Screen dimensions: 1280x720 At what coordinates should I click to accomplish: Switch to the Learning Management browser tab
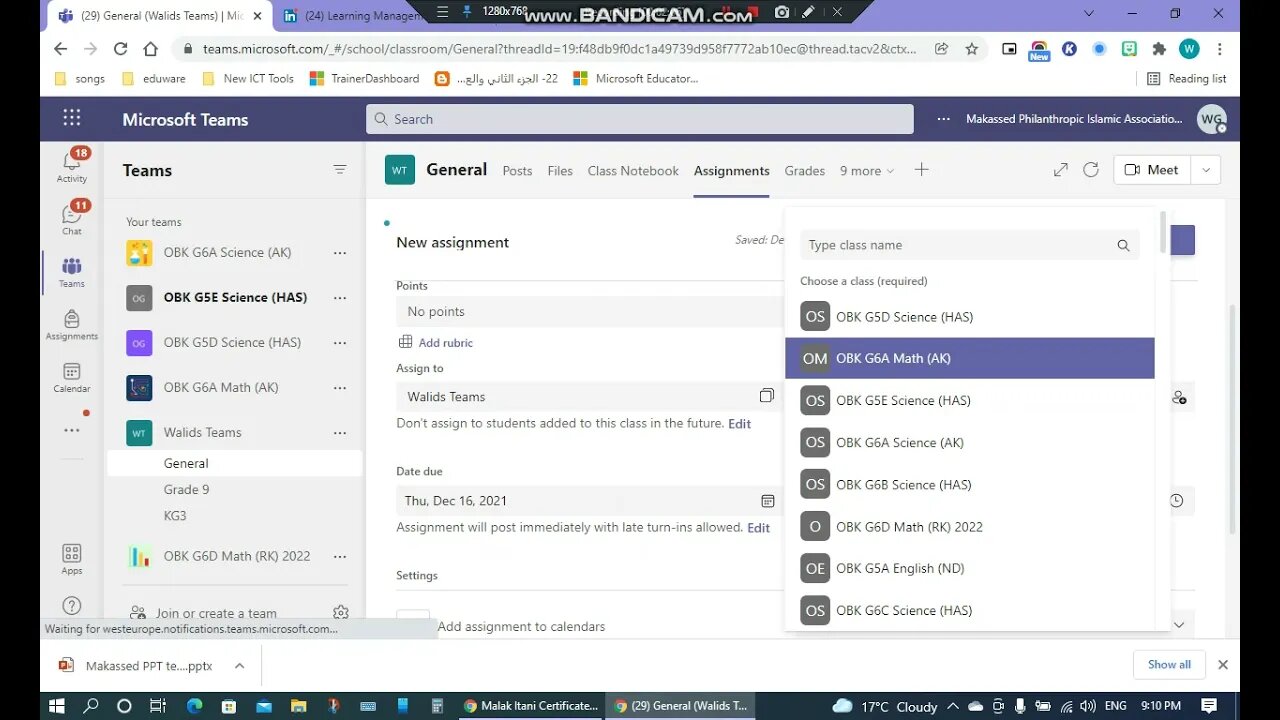tap(353, 15)
